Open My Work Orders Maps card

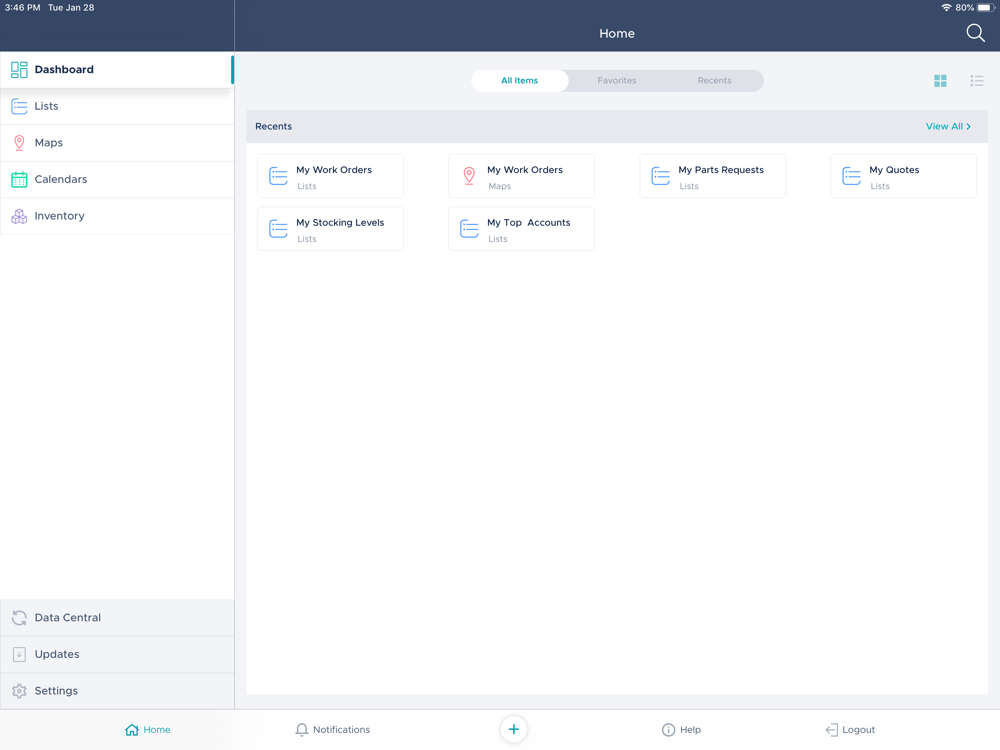pyautogui.click(x=521, y=177)
